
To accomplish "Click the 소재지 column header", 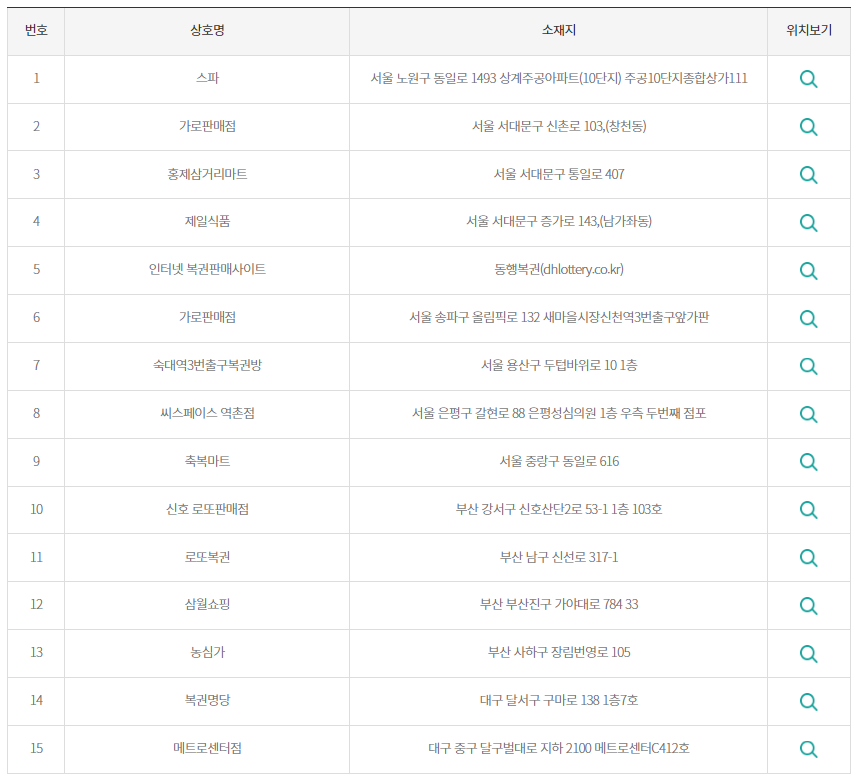I will tap(558, 31).
